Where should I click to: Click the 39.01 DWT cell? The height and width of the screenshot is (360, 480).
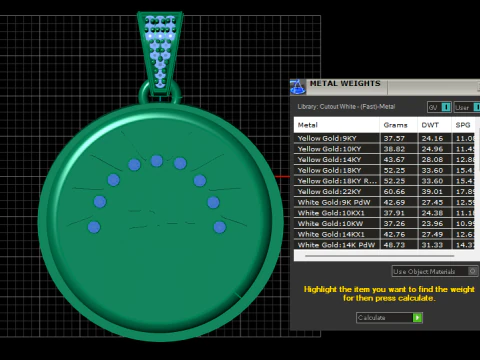[x=434, y=192]
